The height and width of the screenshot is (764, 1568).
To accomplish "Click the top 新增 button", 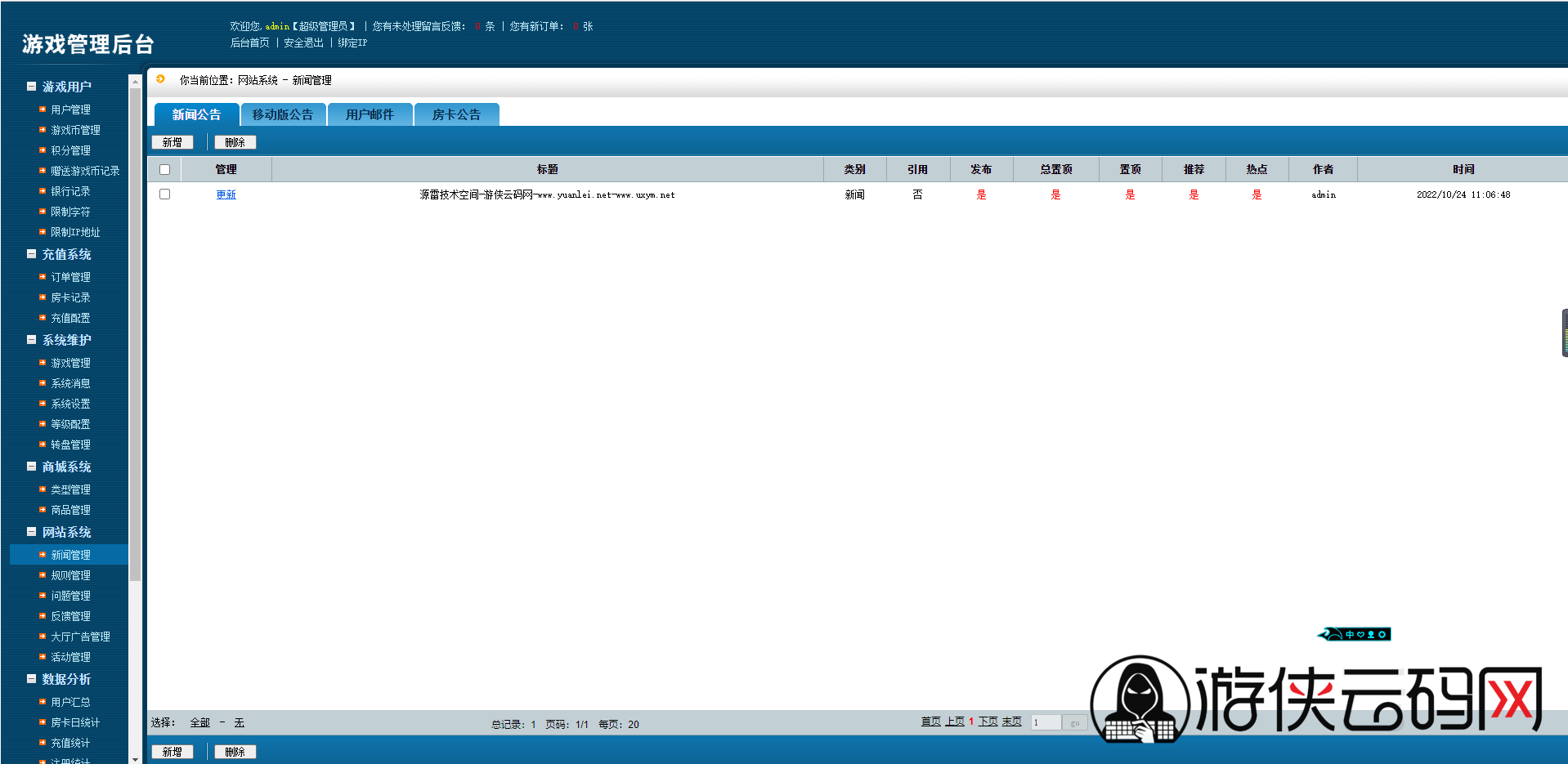I will click(172, 142).
